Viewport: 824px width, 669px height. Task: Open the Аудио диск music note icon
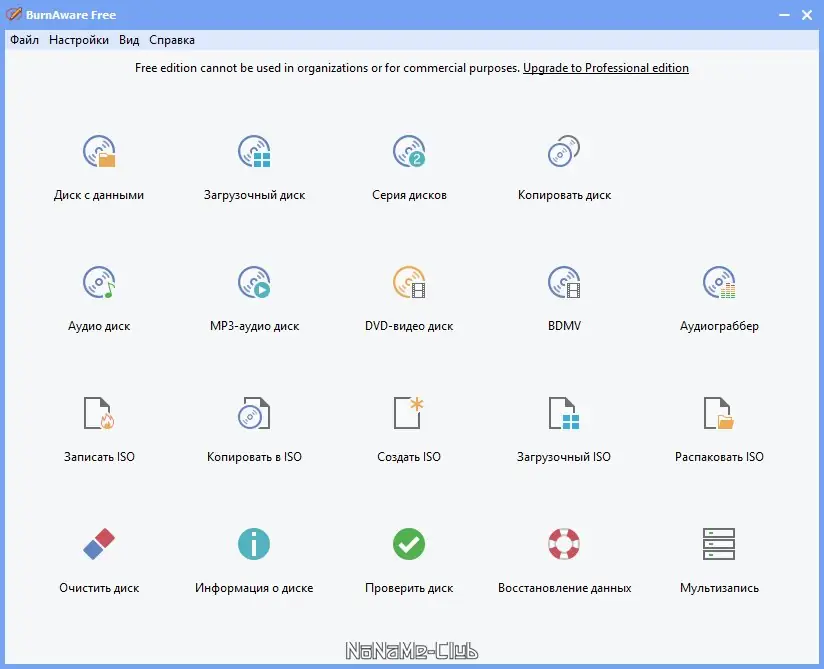click(99, 282)
